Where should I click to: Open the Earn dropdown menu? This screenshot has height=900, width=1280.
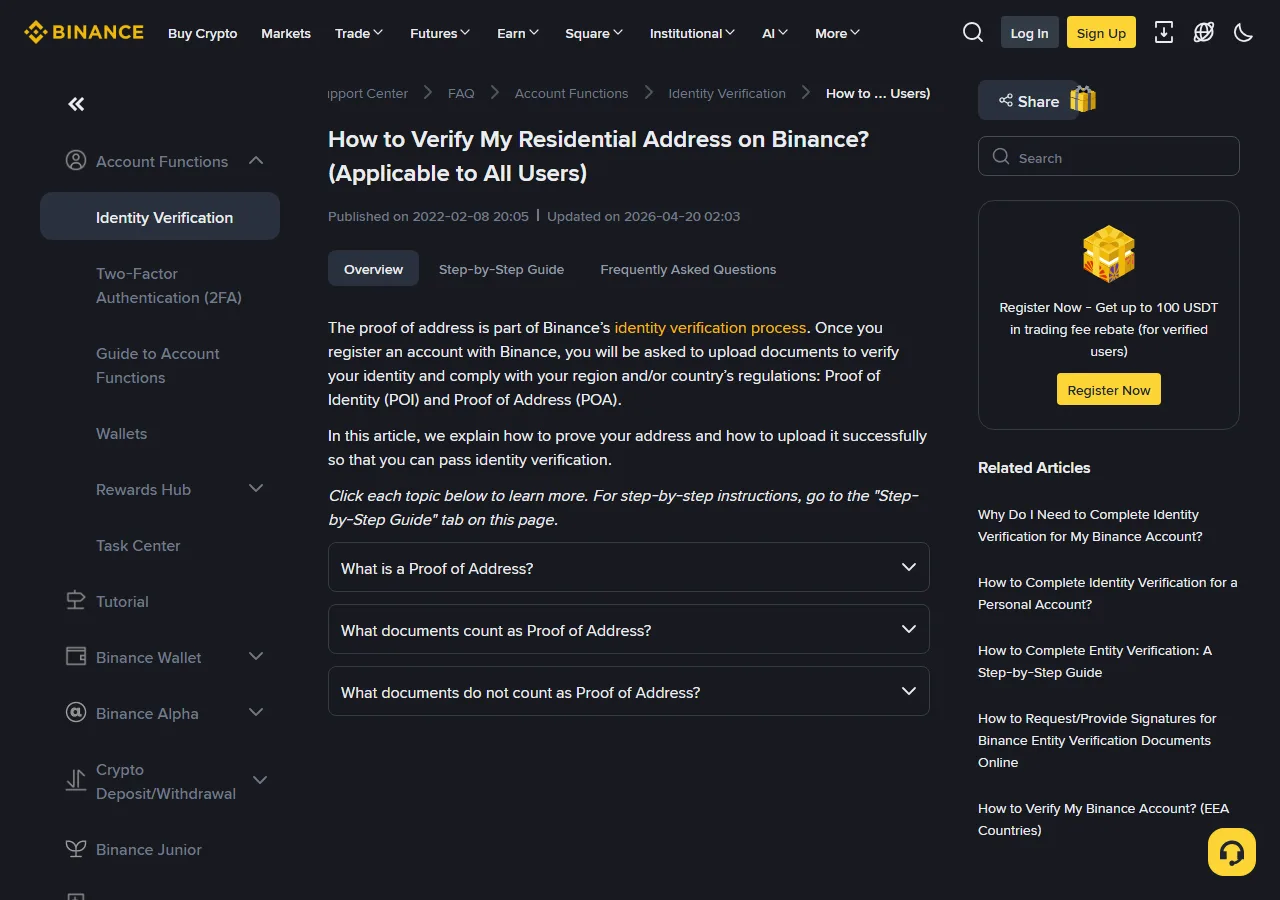[x=518, y=33]
